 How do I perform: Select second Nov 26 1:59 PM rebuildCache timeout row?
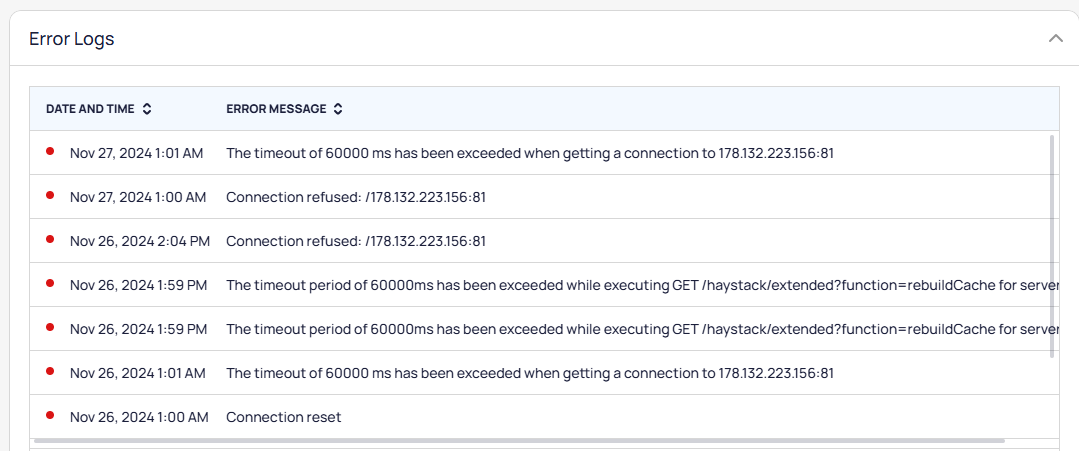click(544, 329)
